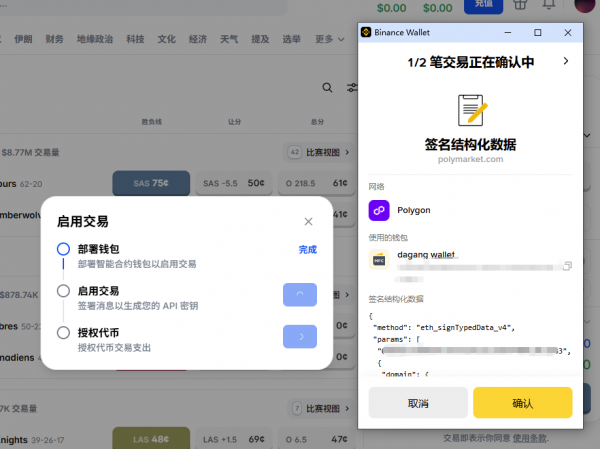Click the Polygon network icon
Viewport: 600px width, 449px height.
click(379, 210)
